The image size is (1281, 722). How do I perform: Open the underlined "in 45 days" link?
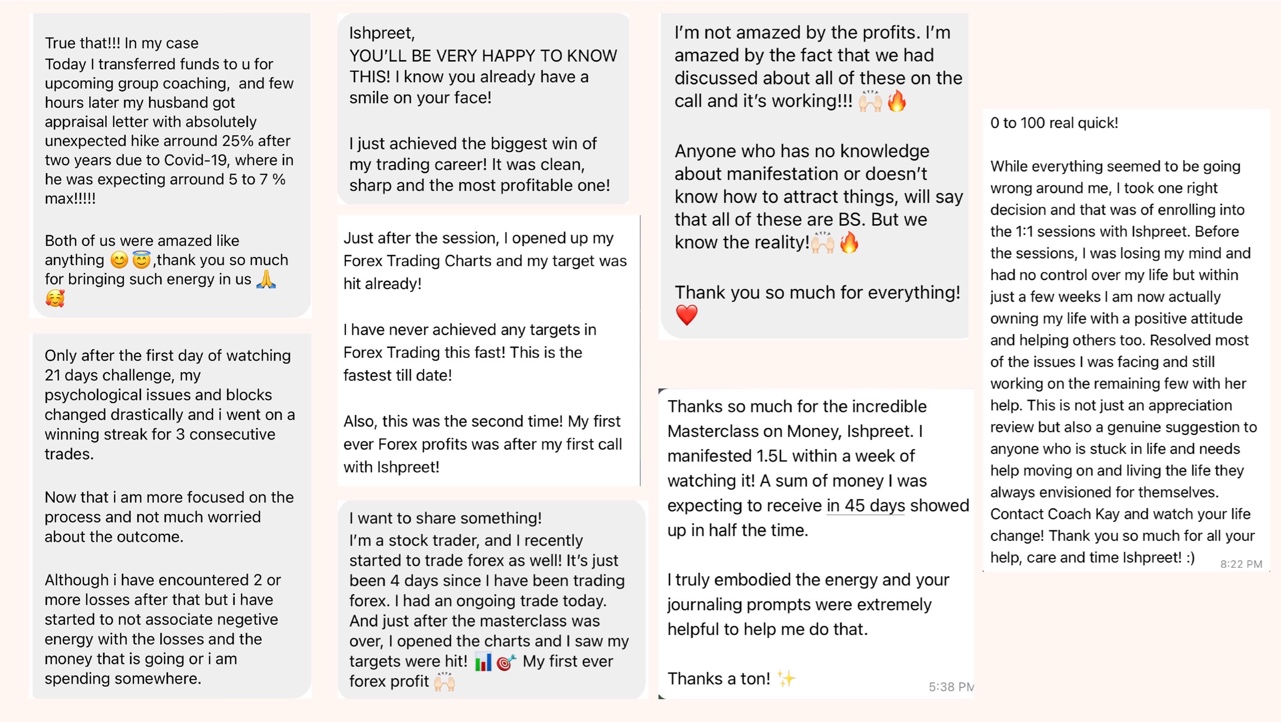click(865, 506)
